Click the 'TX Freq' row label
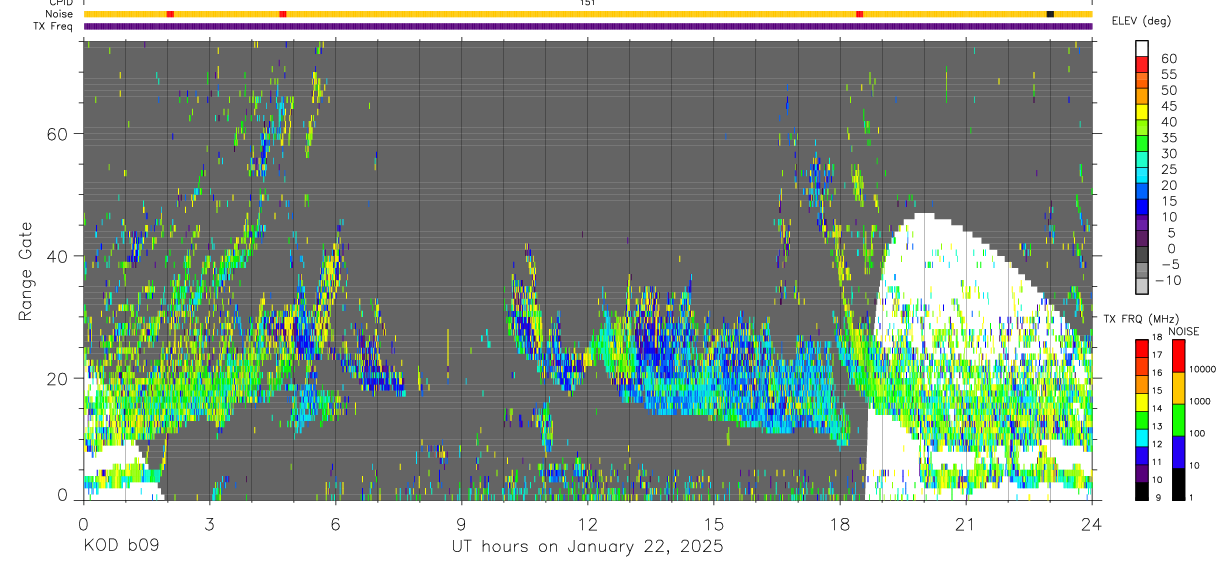 51,26
